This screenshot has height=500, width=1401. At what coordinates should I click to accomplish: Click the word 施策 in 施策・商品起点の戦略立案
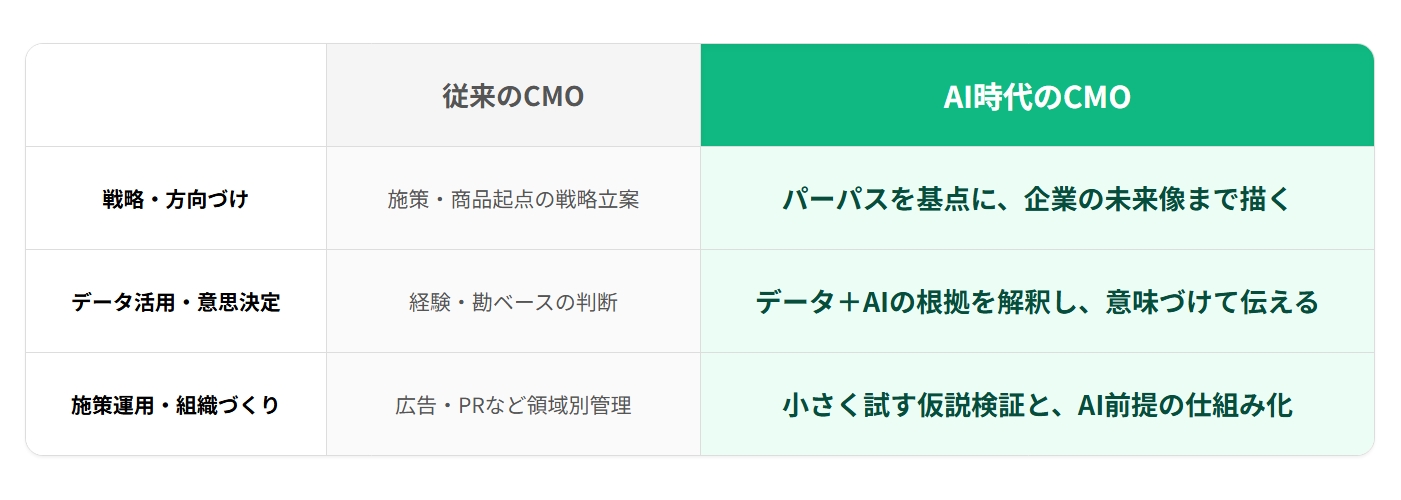(x=407, y=199)
